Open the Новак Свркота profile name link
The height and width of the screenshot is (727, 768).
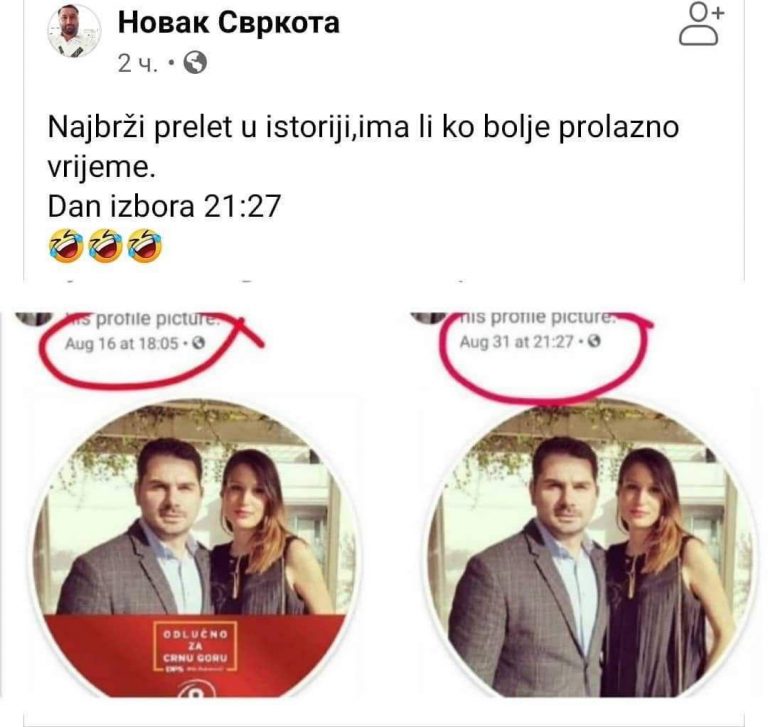click(x=229, y=23)
